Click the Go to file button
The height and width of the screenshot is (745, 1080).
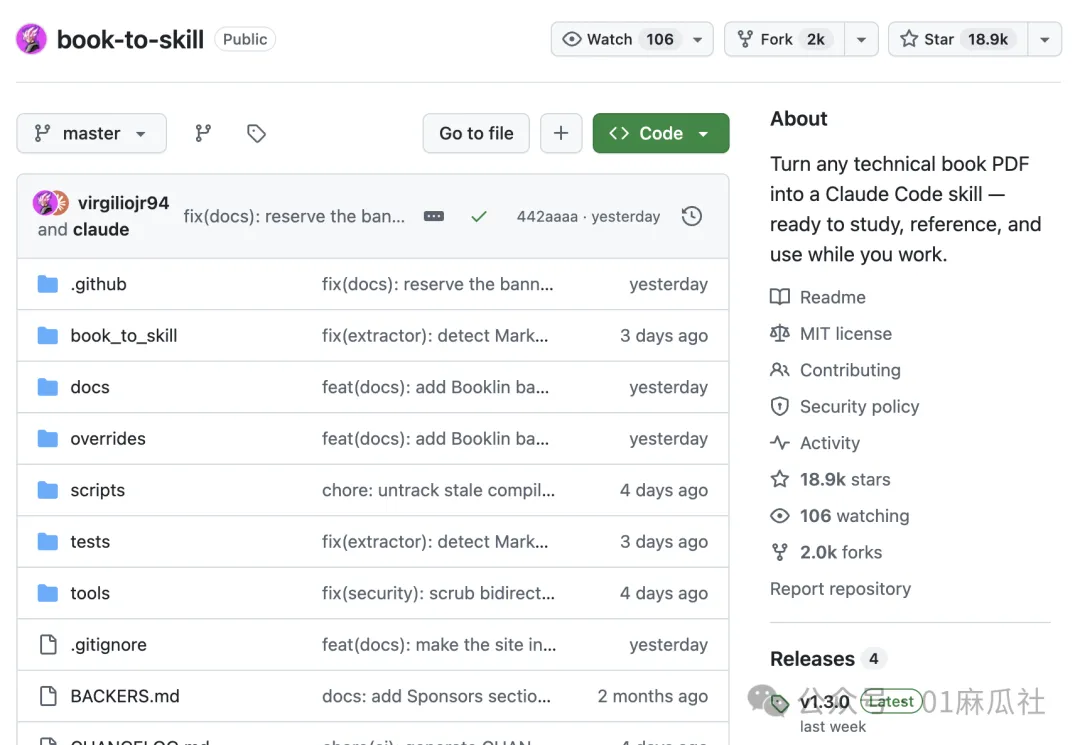point(476,133)
